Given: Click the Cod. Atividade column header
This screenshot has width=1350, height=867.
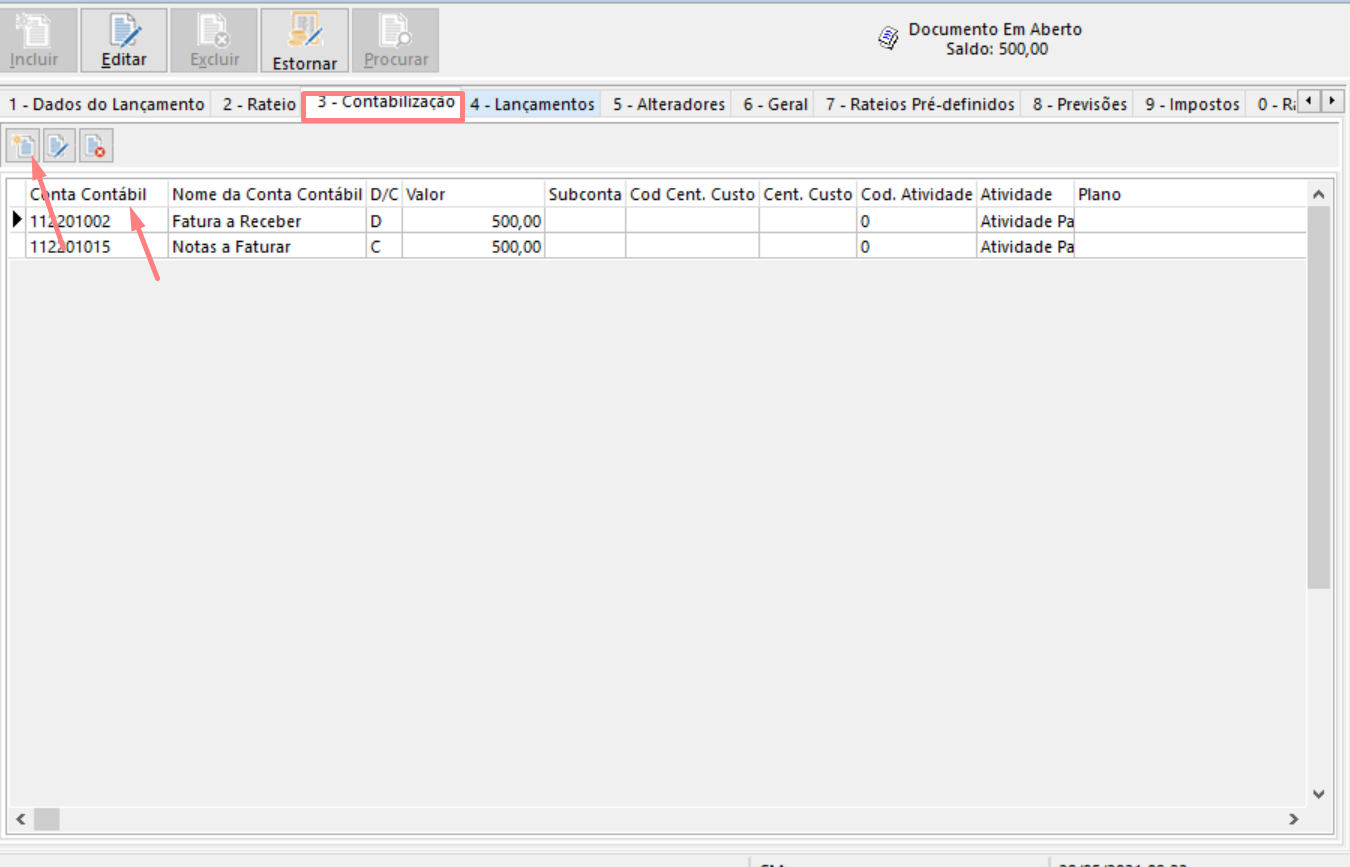Looking at the screenshot, I should (x=916, y=194).
